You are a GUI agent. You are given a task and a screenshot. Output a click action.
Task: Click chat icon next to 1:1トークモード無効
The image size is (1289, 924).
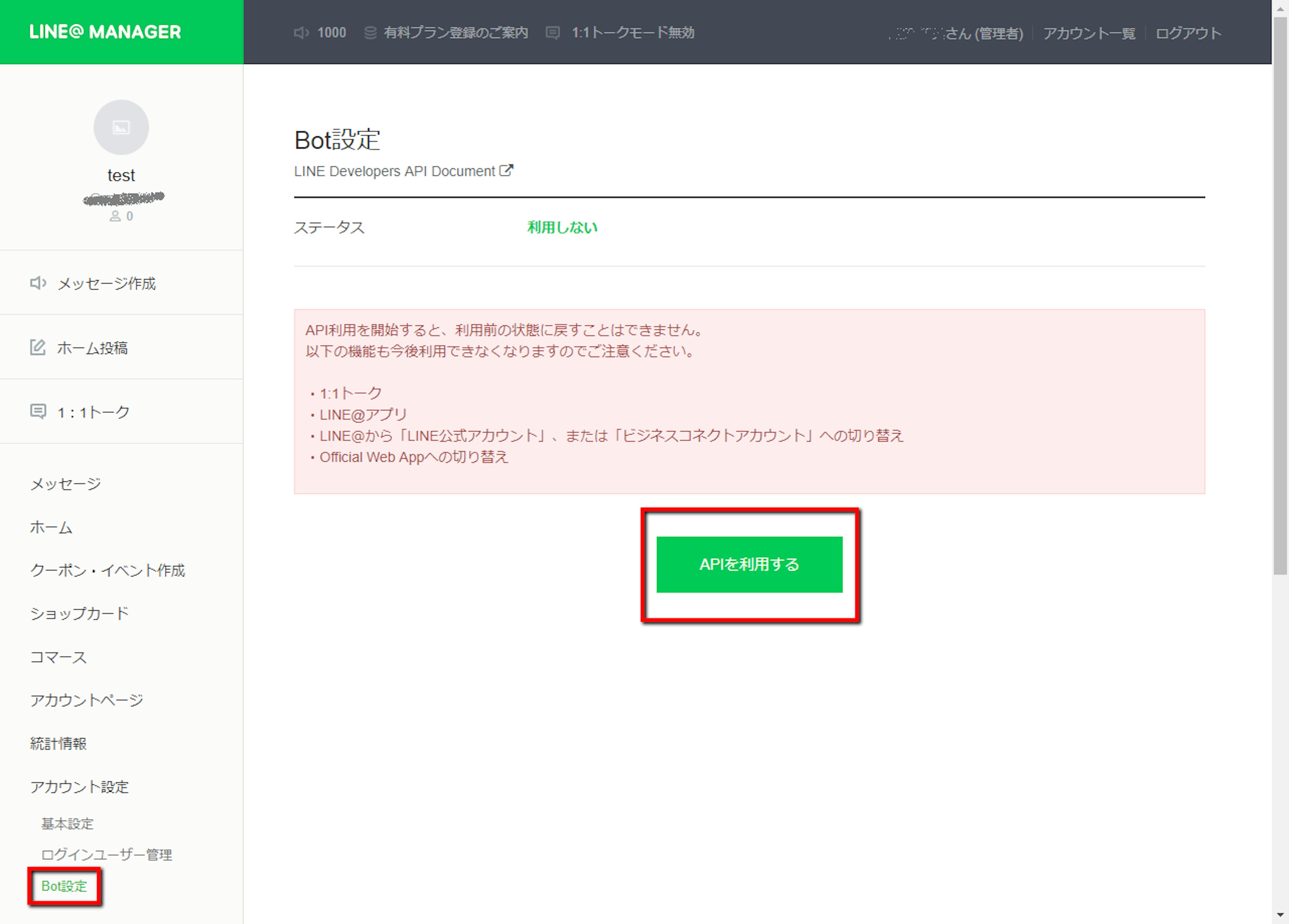click(553, 33)
